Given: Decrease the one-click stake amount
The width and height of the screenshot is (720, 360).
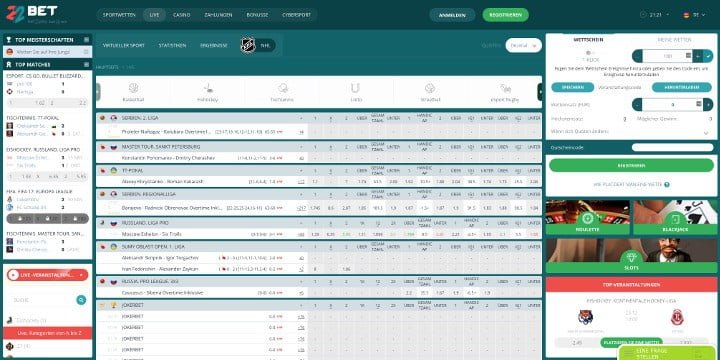Looking at the screenshot, I should (x=637, y=56).
